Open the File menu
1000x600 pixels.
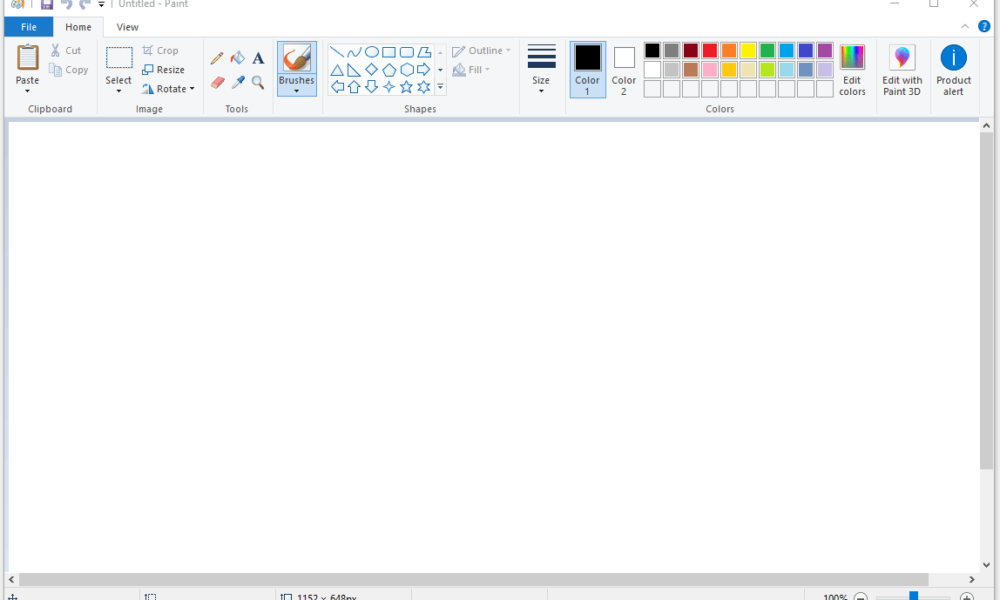pos(28,27)
